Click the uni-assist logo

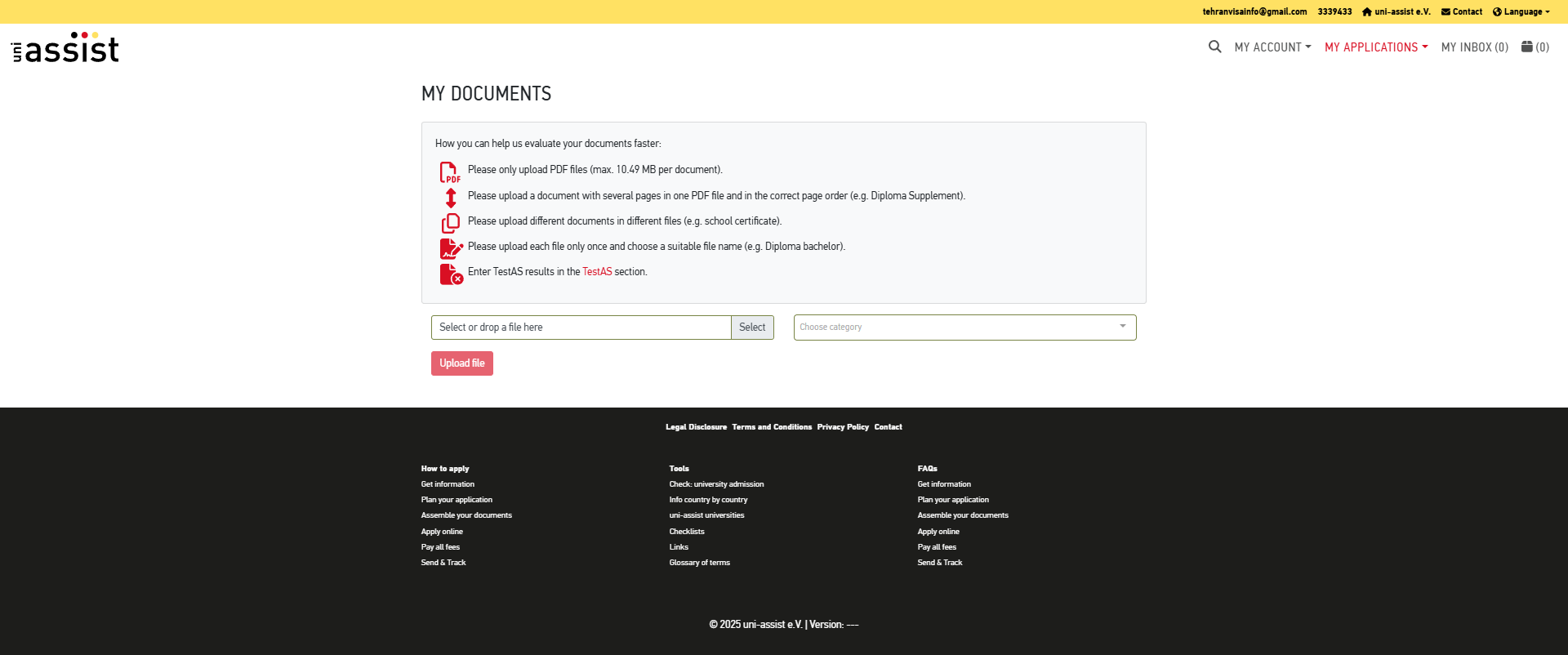(65, 48)
